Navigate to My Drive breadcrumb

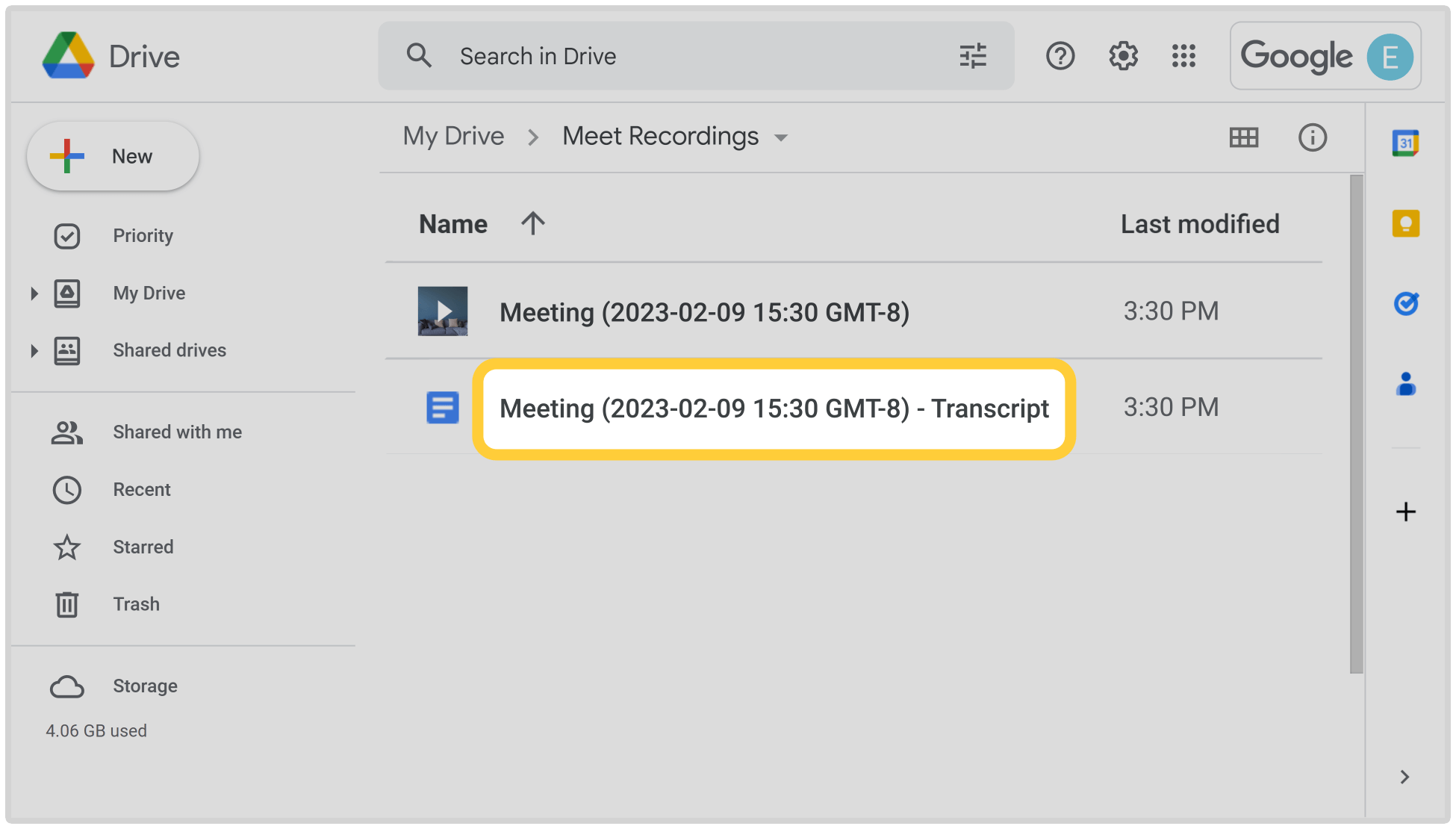pos(453,137)
